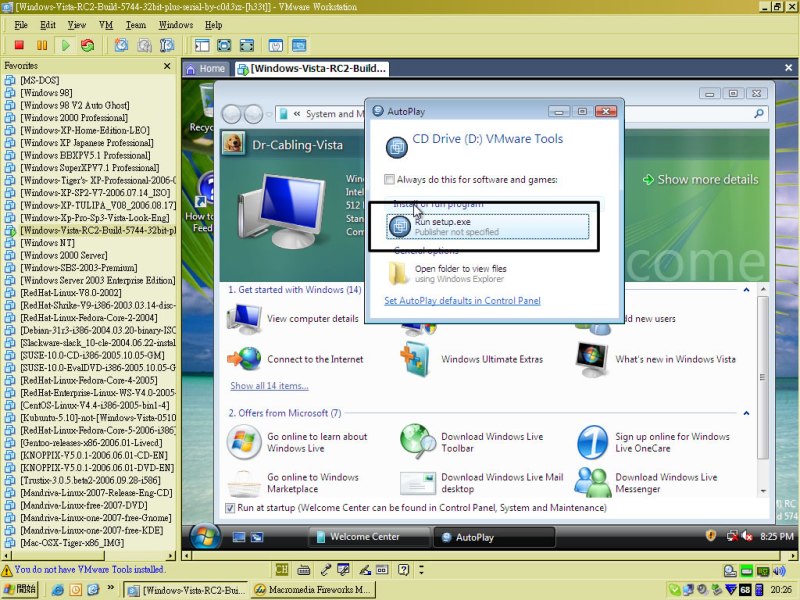Click the VMware hard disk status icon
Viewport: 800px width, 600px height.
tap(730, 571)
